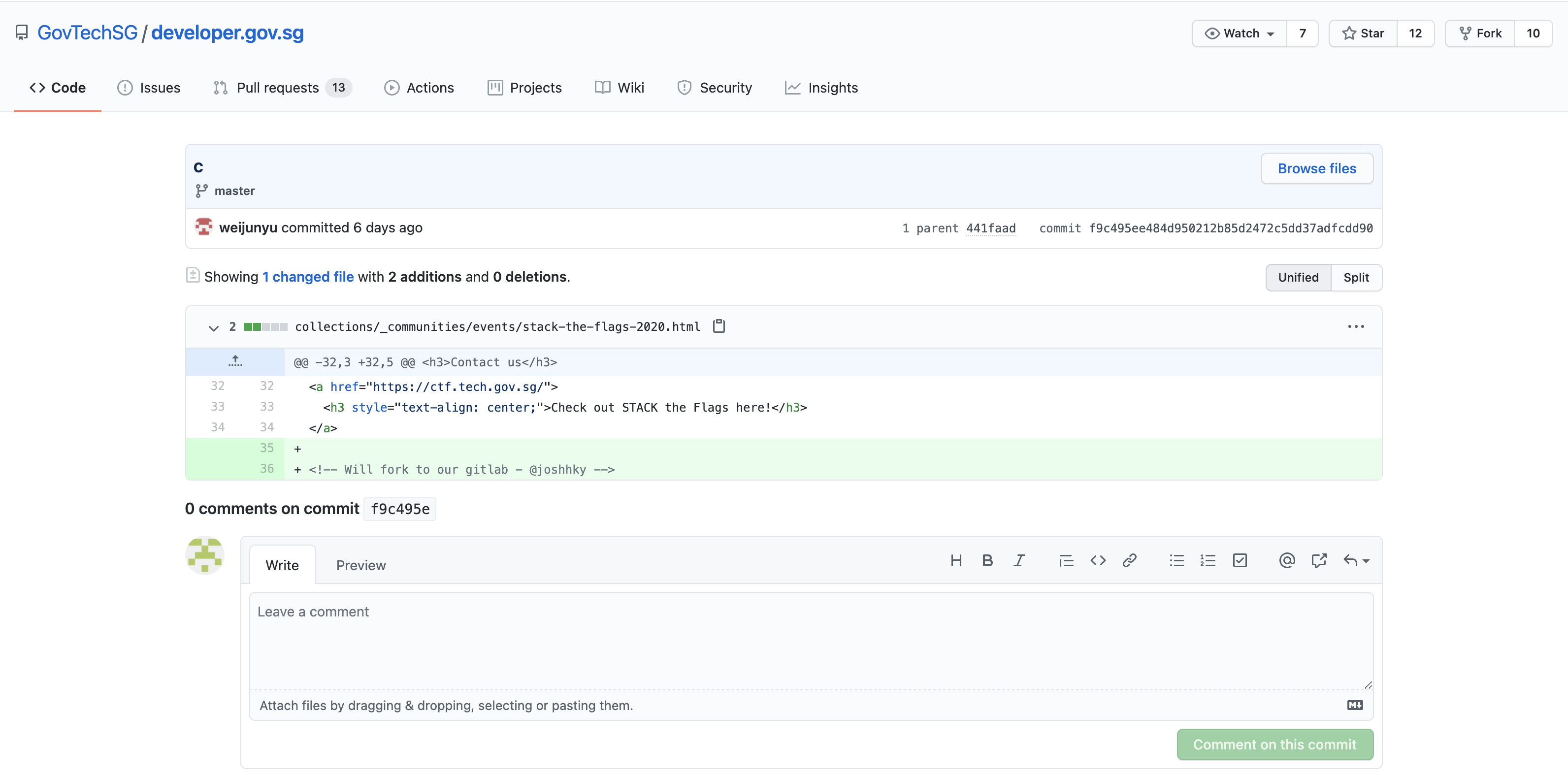1568x775 pixels.
Task: Add a link using the chain icon
Action: (x=1129, y=561)
